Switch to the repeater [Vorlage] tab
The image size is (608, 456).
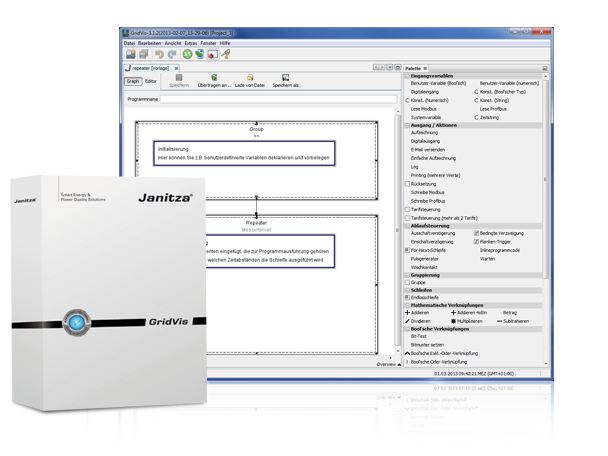pyautogui.click(x=154, y=67)
